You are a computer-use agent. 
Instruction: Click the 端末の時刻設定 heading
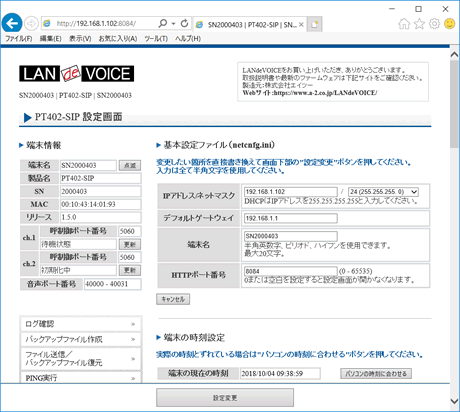[194, 338]
